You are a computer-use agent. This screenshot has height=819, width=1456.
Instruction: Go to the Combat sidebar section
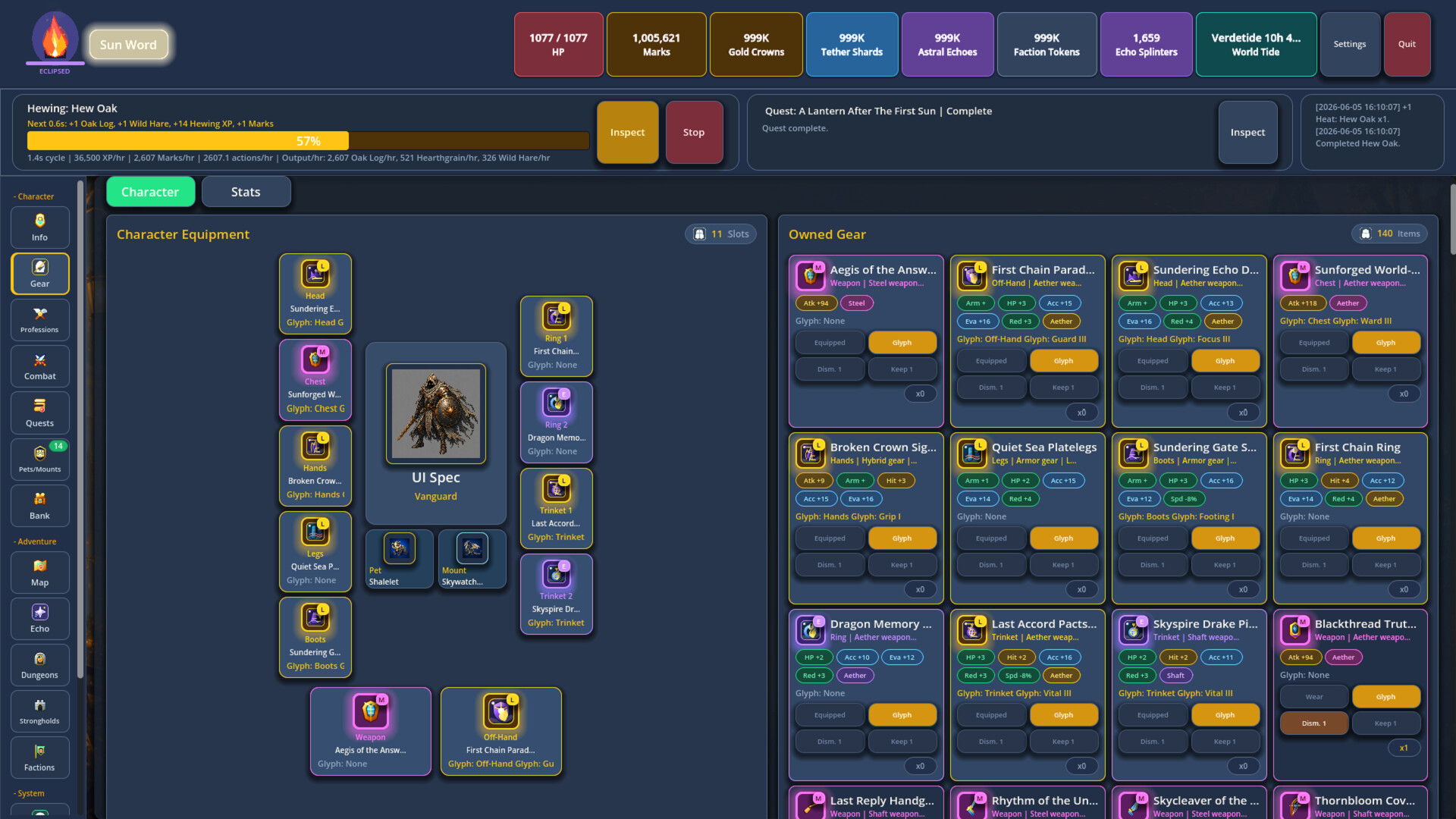point(40,366)
